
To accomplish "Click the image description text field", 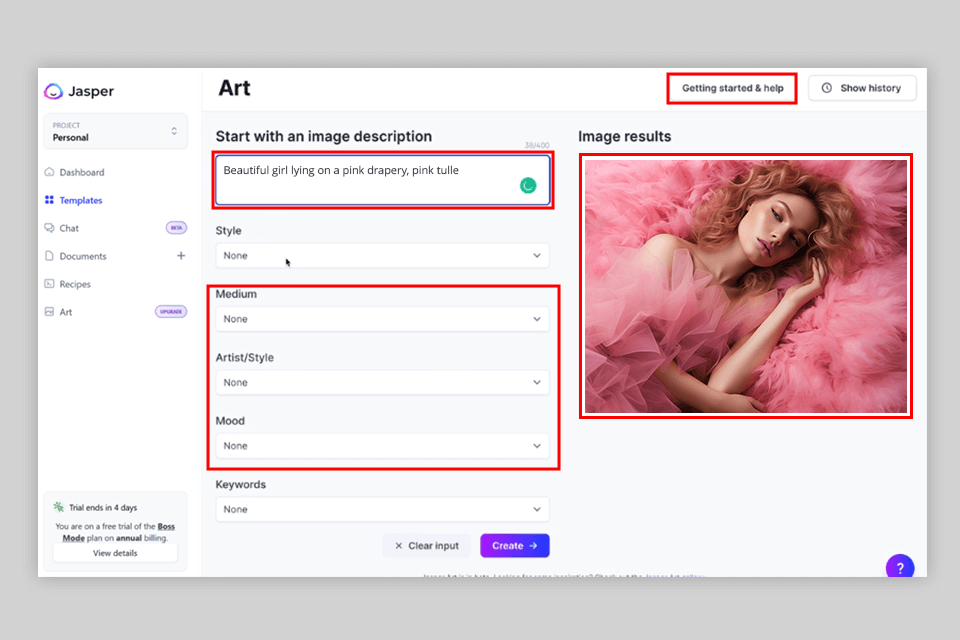I will point(383,180).
